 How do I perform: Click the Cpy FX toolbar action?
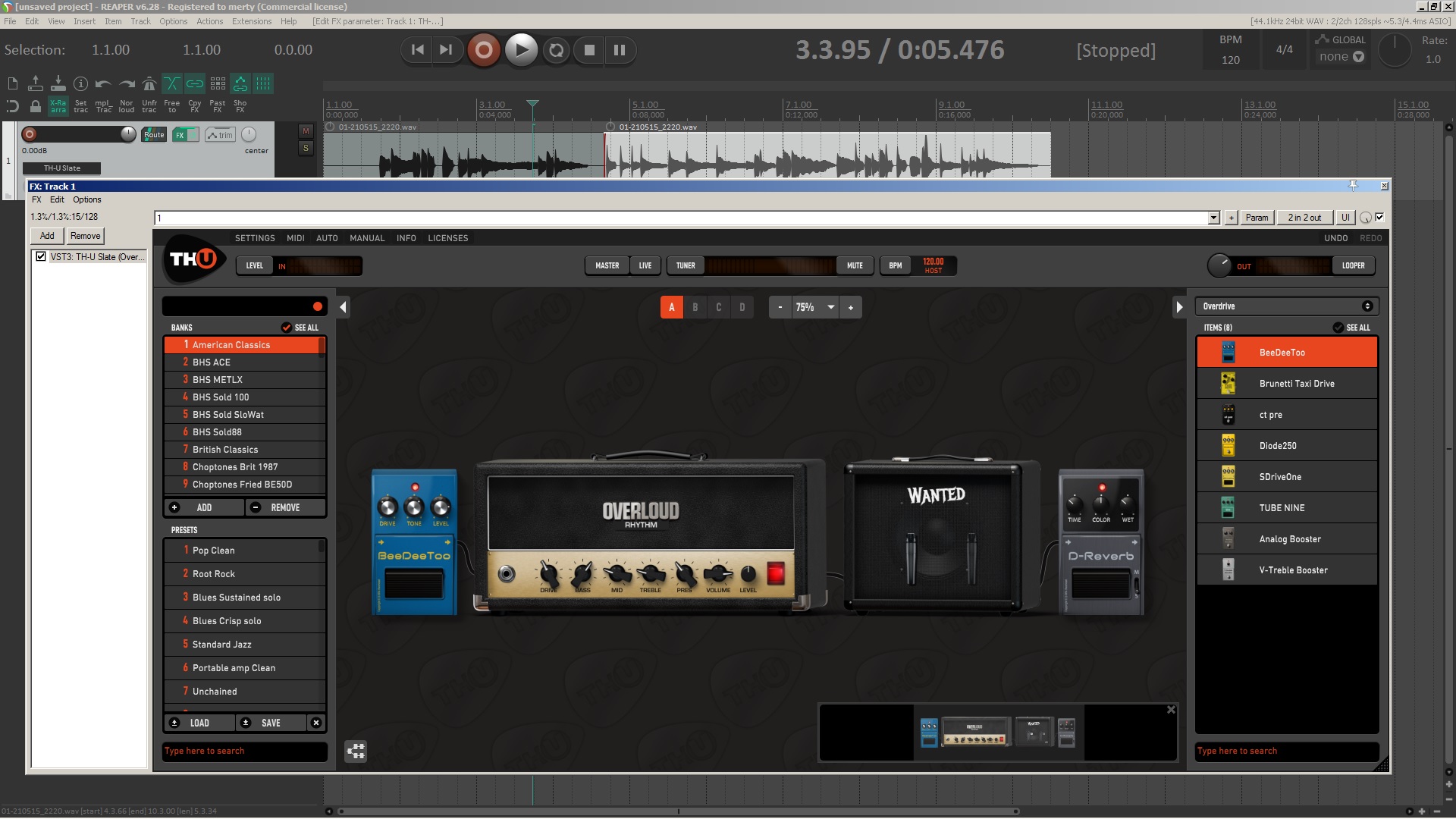tap(195, 106)
